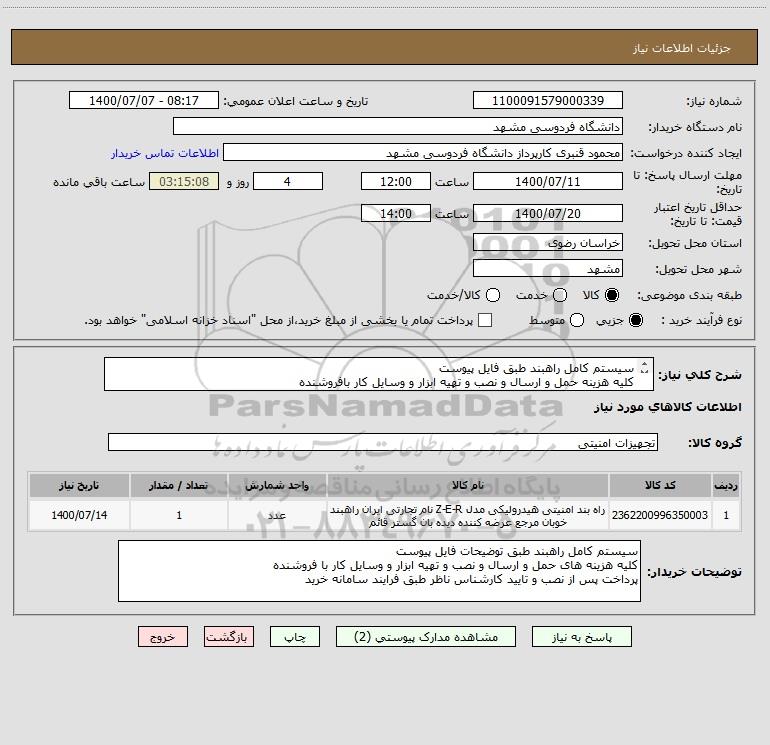Click the buyer name field دانشگاه فردوسی مشهد

[x=398, y=126]
